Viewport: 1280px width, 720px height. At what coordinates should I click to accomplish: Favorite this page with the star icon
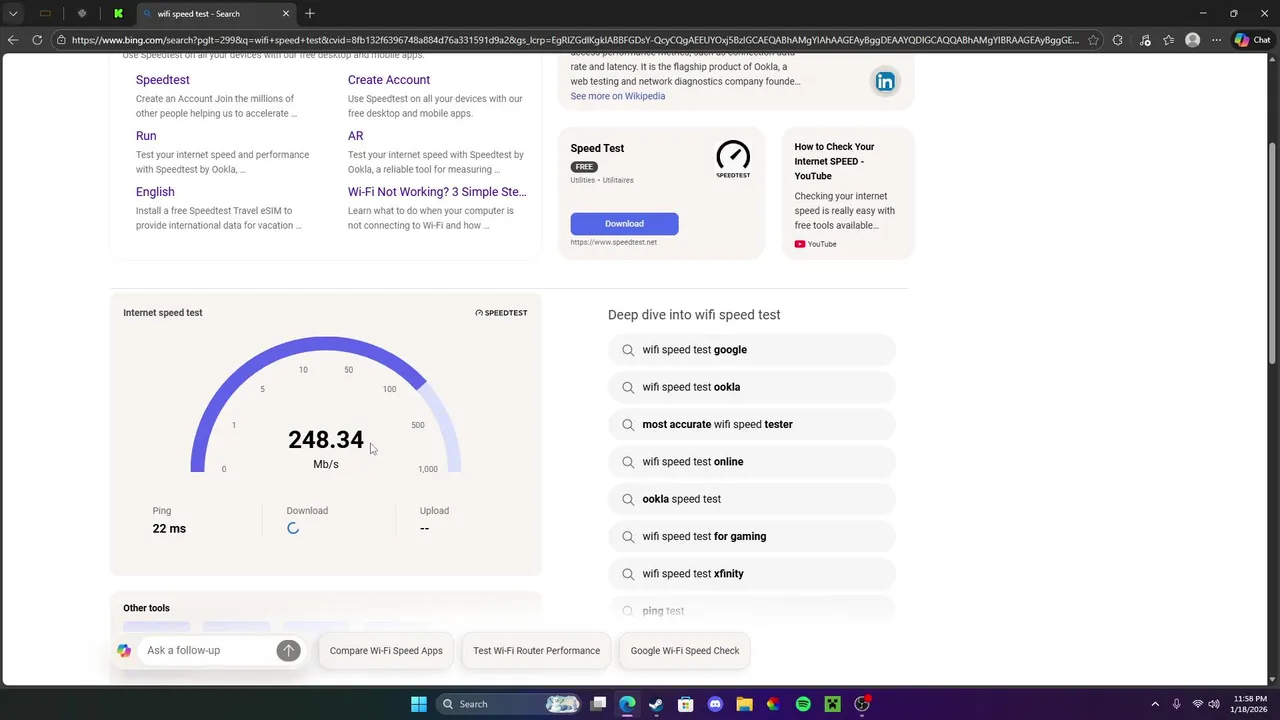coord(1093,40)
